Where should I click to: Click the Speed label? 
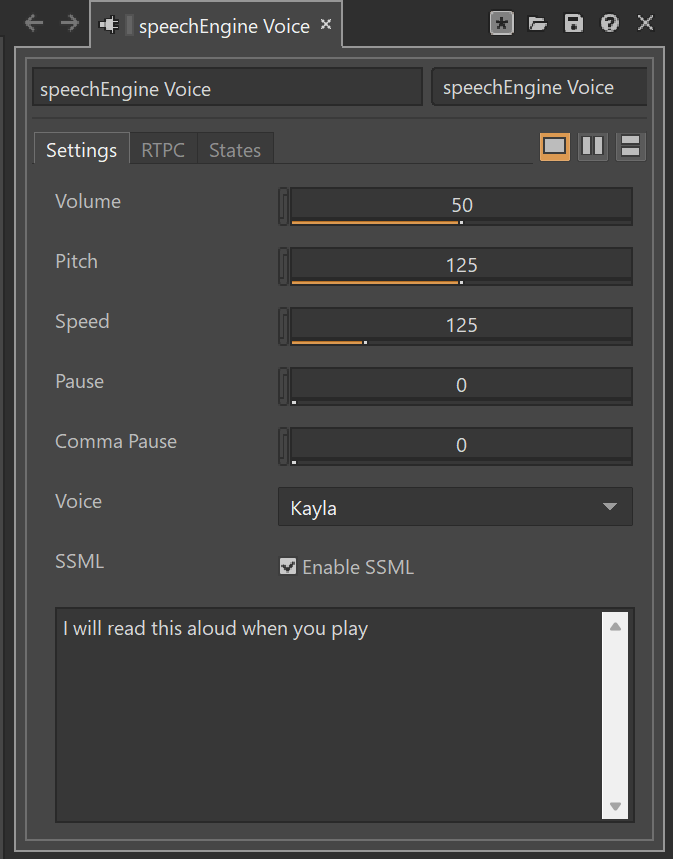pos(82,322)
